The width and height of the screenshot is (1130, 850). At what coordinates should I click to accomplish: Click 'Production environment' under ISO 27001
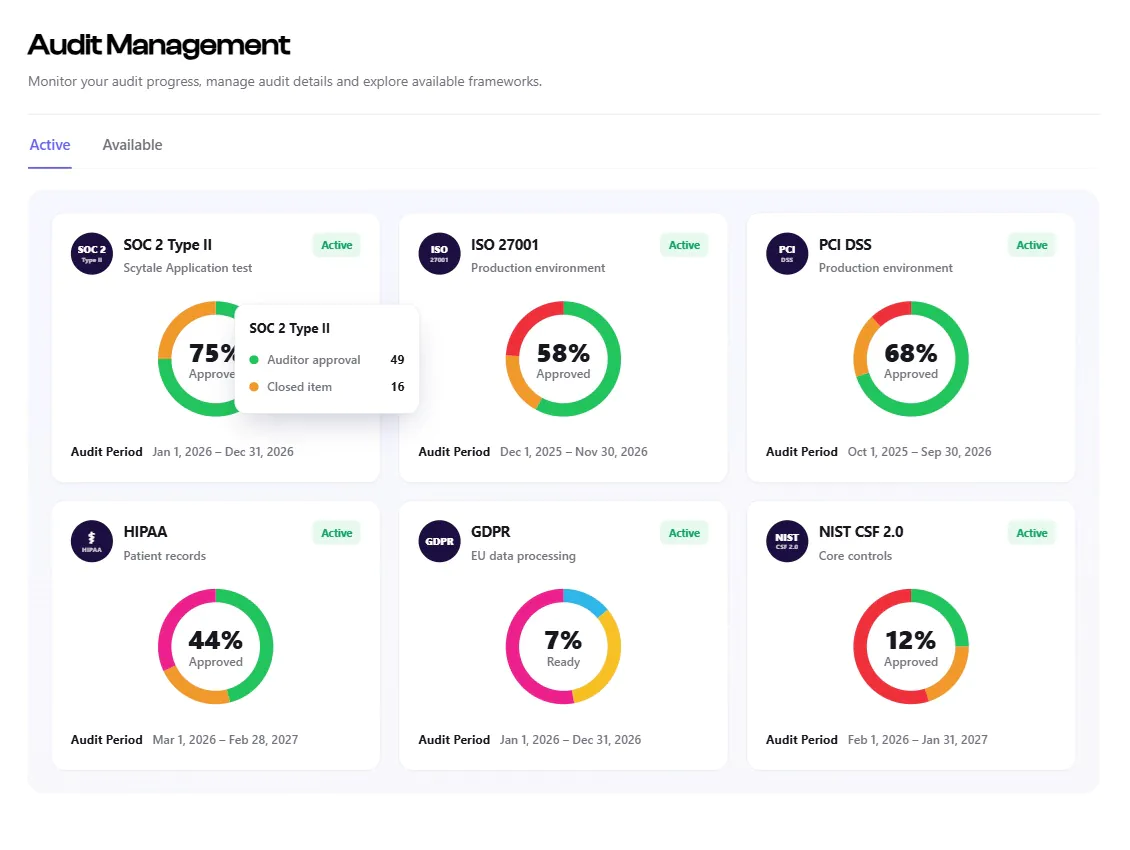click(538, 268)
